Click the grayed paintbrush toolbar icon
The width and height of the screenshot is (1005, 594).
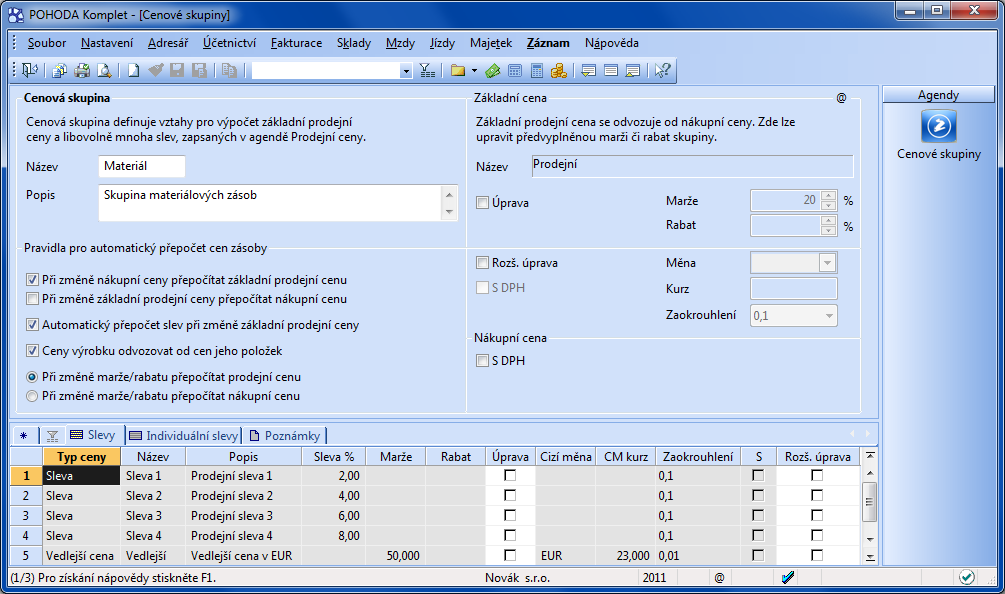coord(155,70)
